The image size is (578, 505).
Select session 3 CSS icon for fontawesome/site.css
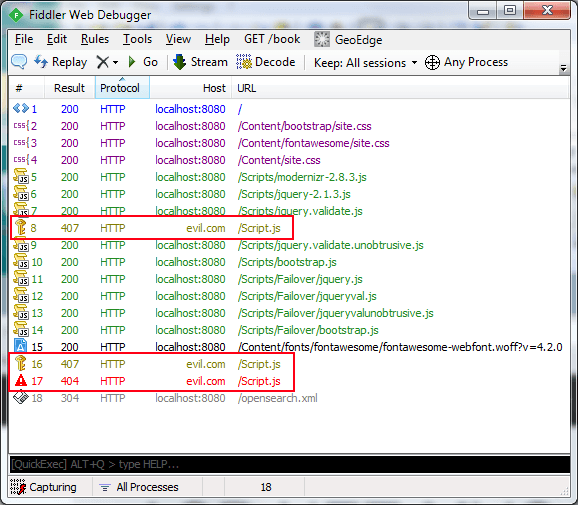[x=21, y=143]
